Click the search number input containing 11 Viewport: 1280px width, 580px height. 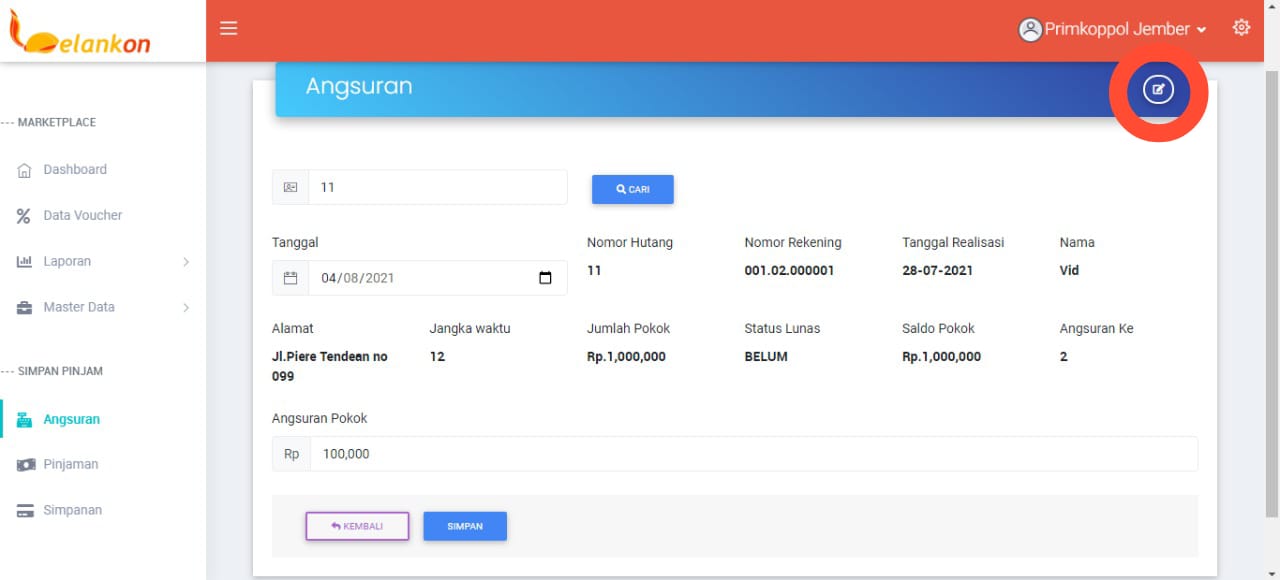(x=437, y=187)
